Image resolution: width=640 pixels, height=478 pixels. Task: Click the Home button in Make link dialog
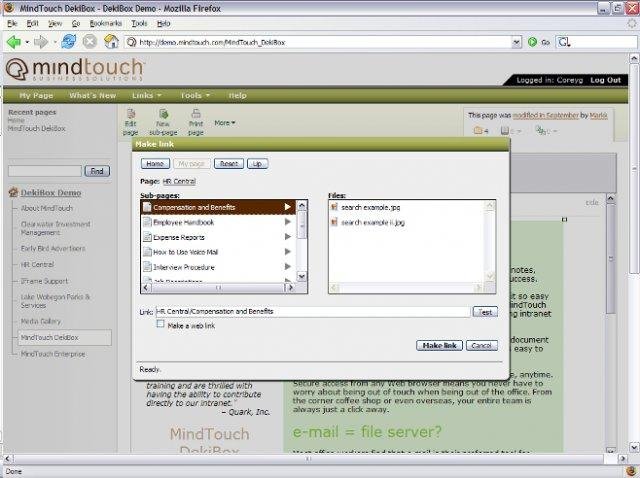tap(155, 164)
